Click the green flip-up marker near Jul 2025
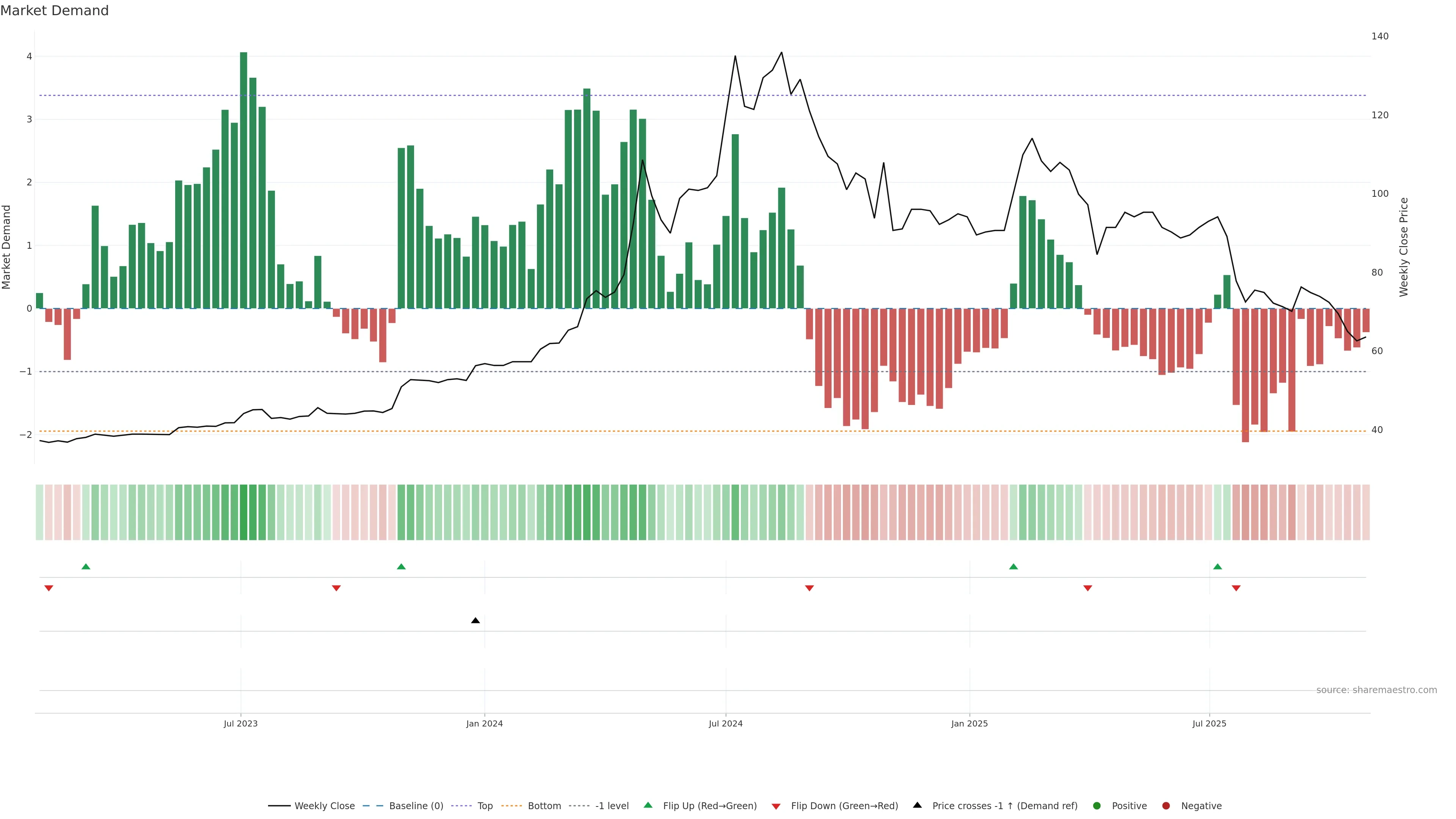 [1218, 566]
